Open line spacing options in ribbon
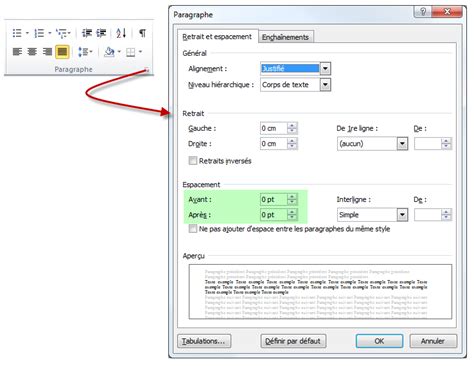474x366 pixels. [x=85, y=52]
